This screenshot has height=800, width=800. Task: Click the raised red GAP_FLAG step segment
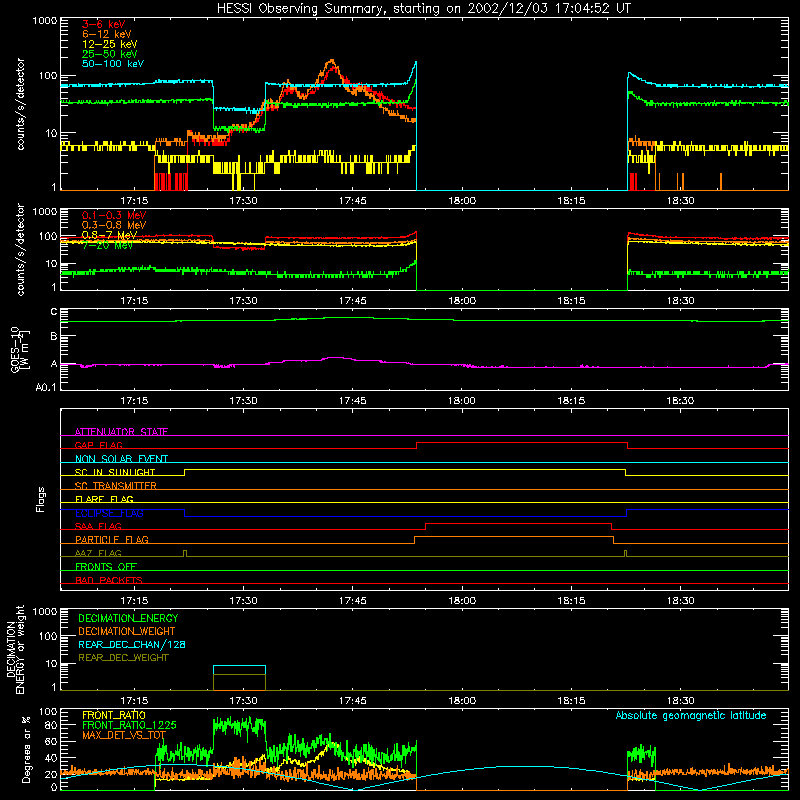pyautogui.click(x=522, y=443)
